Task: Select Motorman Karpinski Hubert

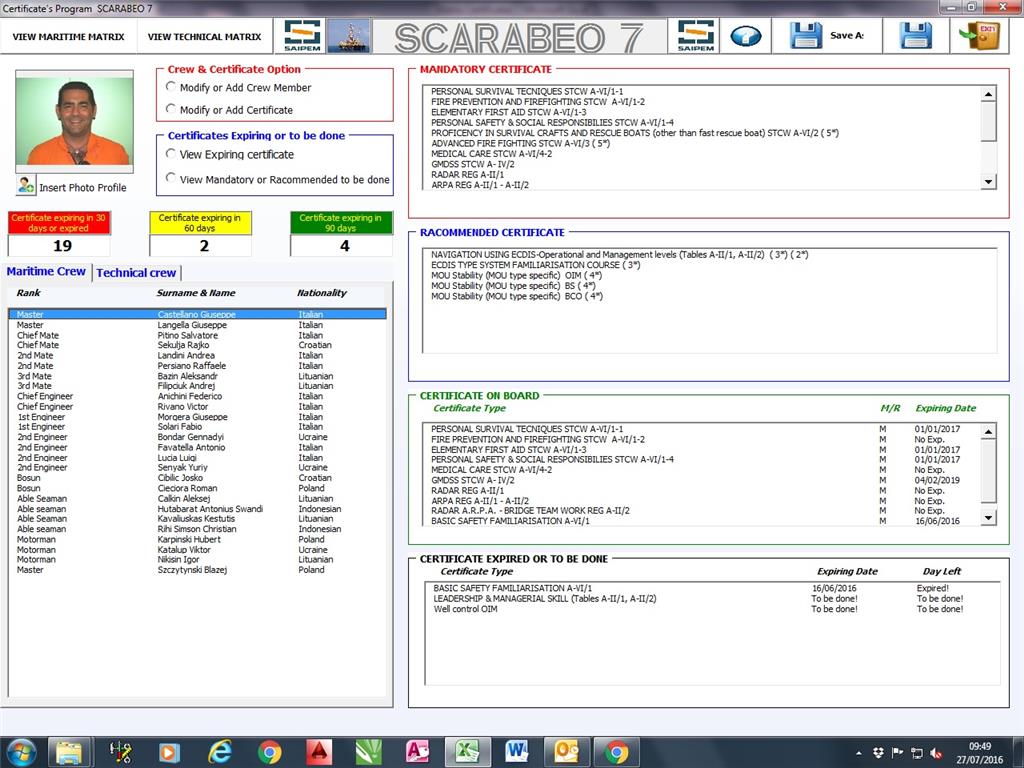Action: (197, 539)
